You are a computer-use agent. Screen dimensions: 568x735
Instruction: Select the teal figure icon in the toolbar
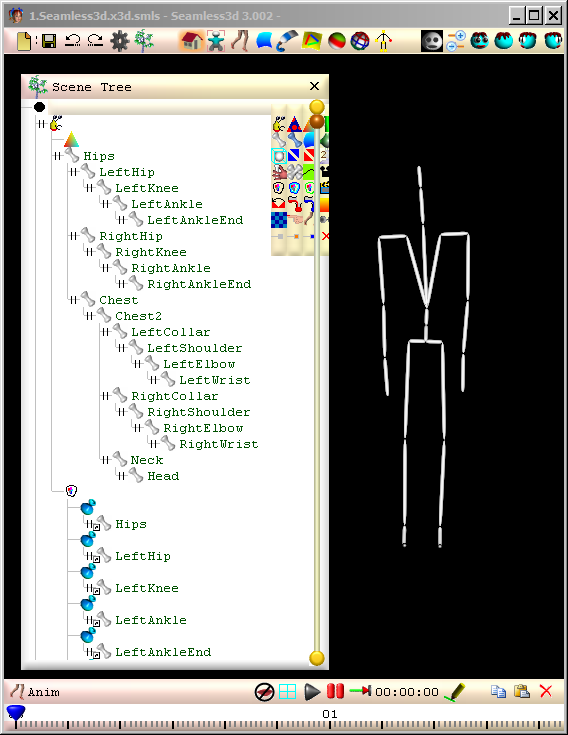pyautogui.click(x=216, y=41)
